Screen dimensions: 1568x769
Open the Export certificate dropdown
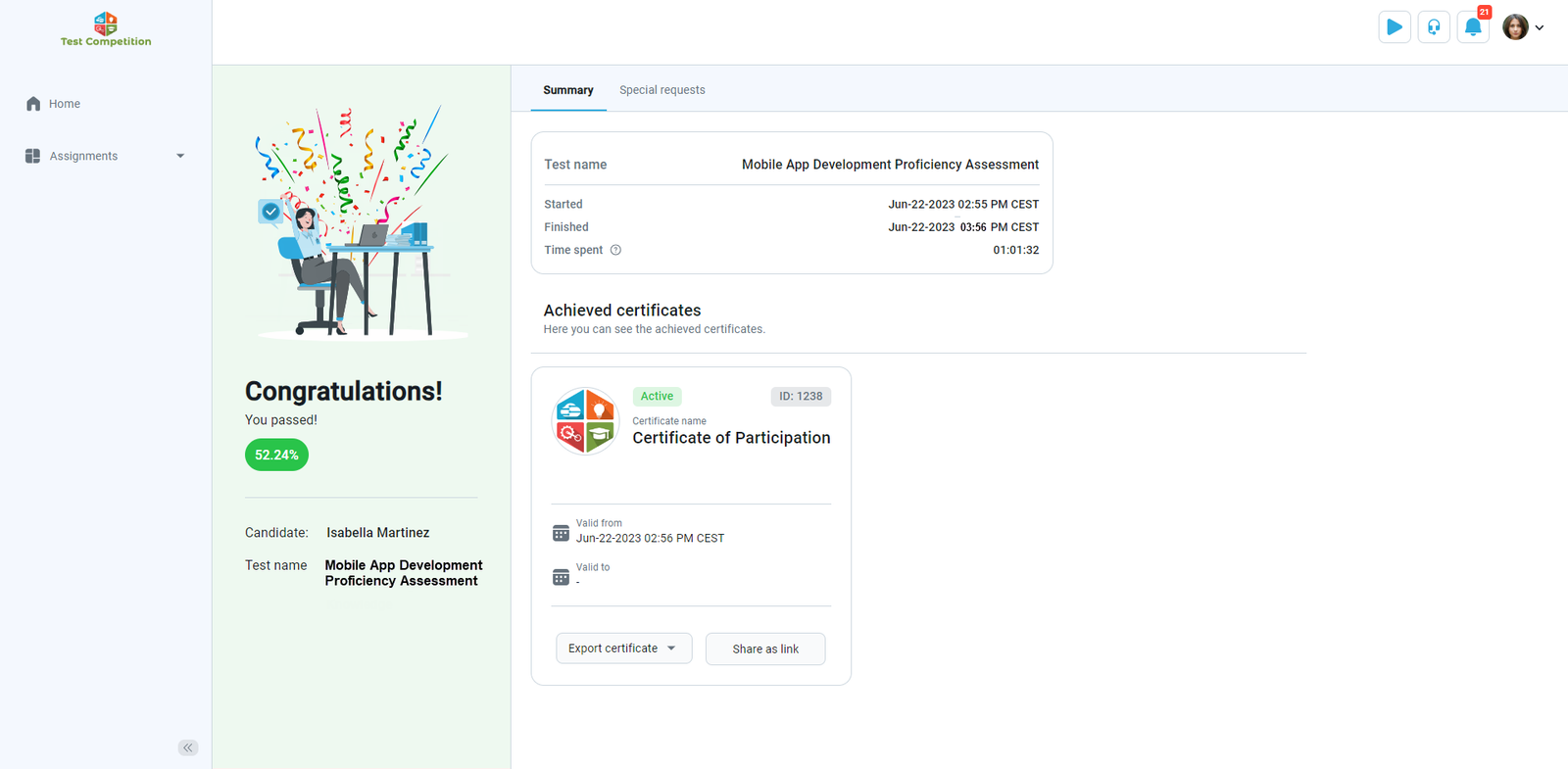tap(623, 649)
